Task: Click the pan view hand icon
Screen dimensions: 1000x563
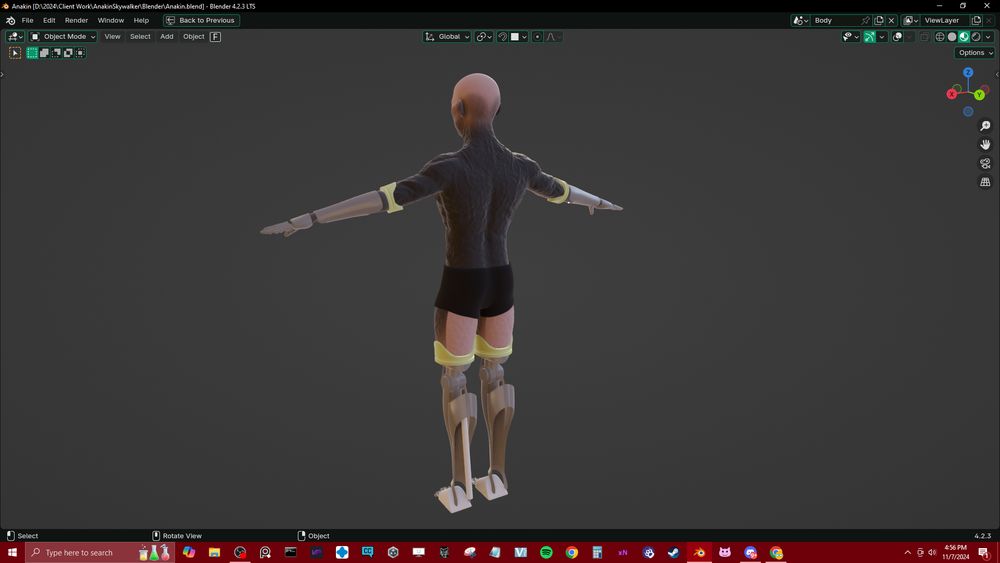Action: pos(985,145)
